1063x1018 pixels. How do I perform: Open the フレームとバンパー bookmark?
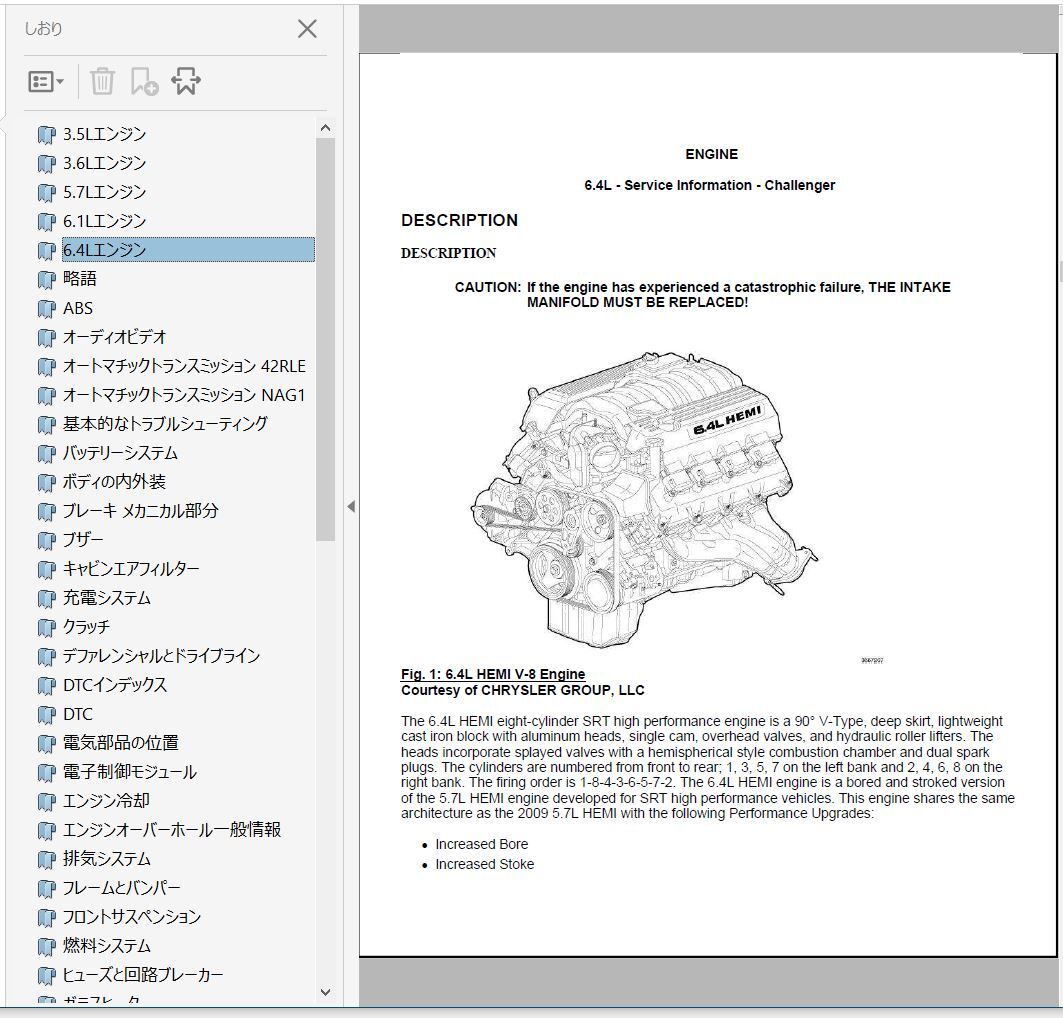click(x=122, y=888)
